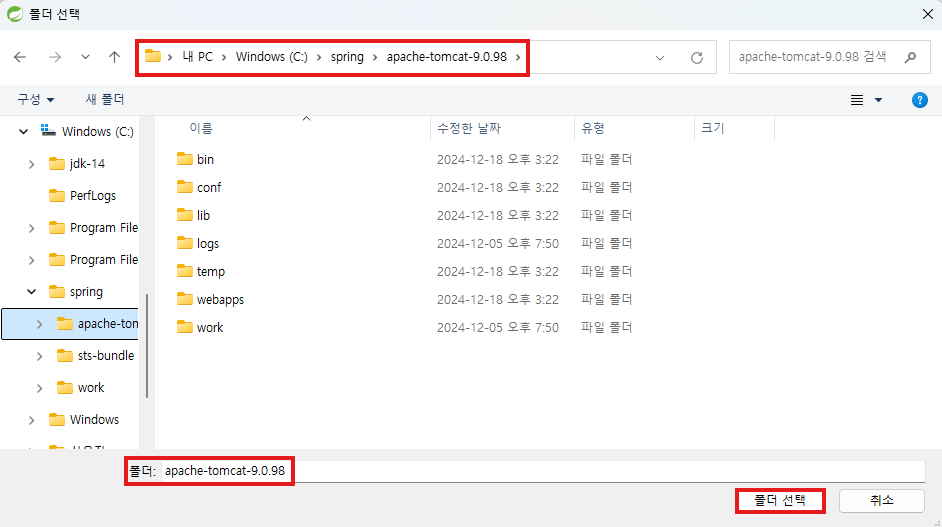The width and height of the screenshot is (942, 527).
Task: Click the 'conf' folder name
Action: [x=209, y=187]
